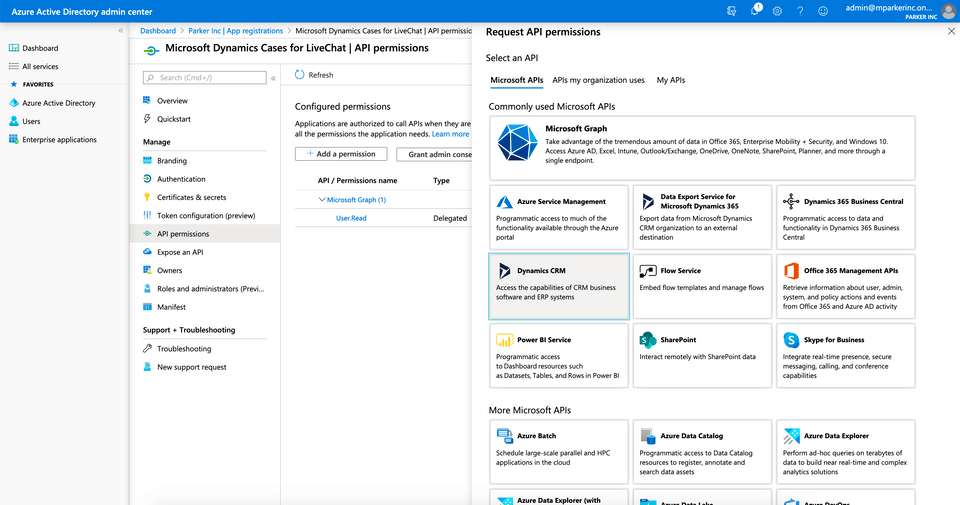Switch to APIs my organization uses tab
Image resolution: width=960 pixels, height=505 pixels.
point(598,80)
